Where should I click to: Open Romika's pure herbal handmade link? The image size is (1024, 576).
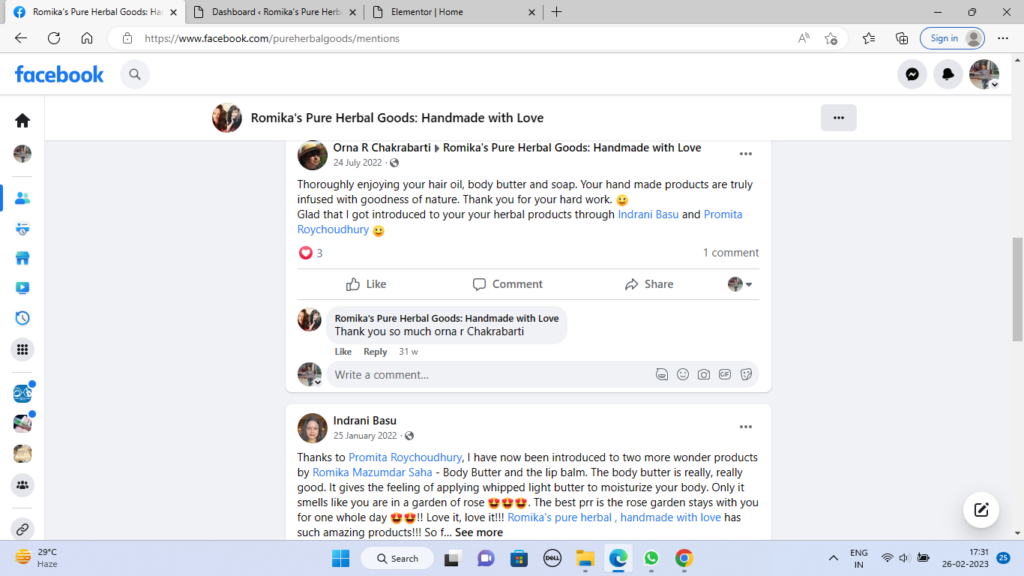pyautogui.click(x=614, y=517)
